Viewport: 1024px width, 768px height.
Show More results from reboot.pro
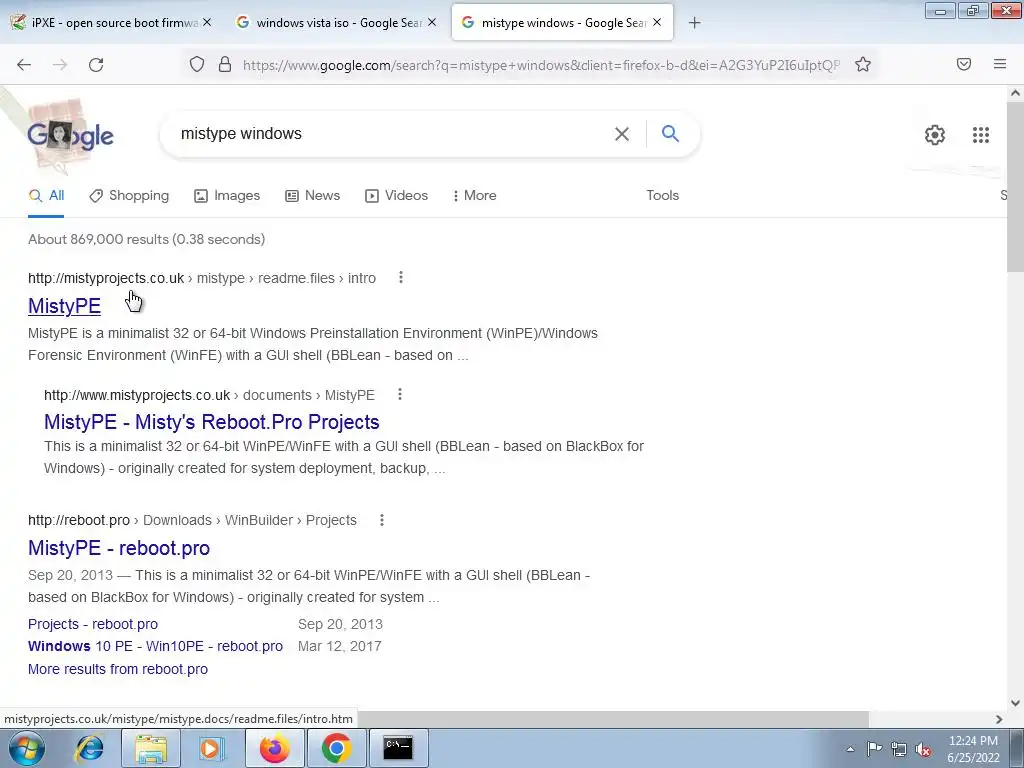[x=118, y=669]
